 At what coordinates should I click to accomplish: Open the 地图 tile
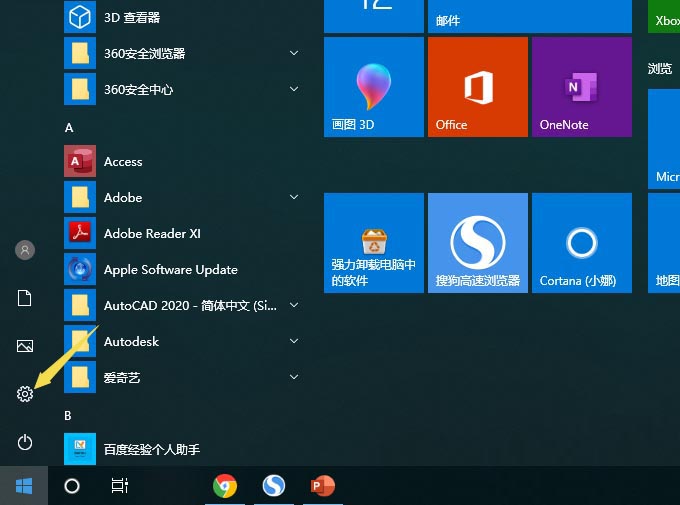(x=664, y=243)
